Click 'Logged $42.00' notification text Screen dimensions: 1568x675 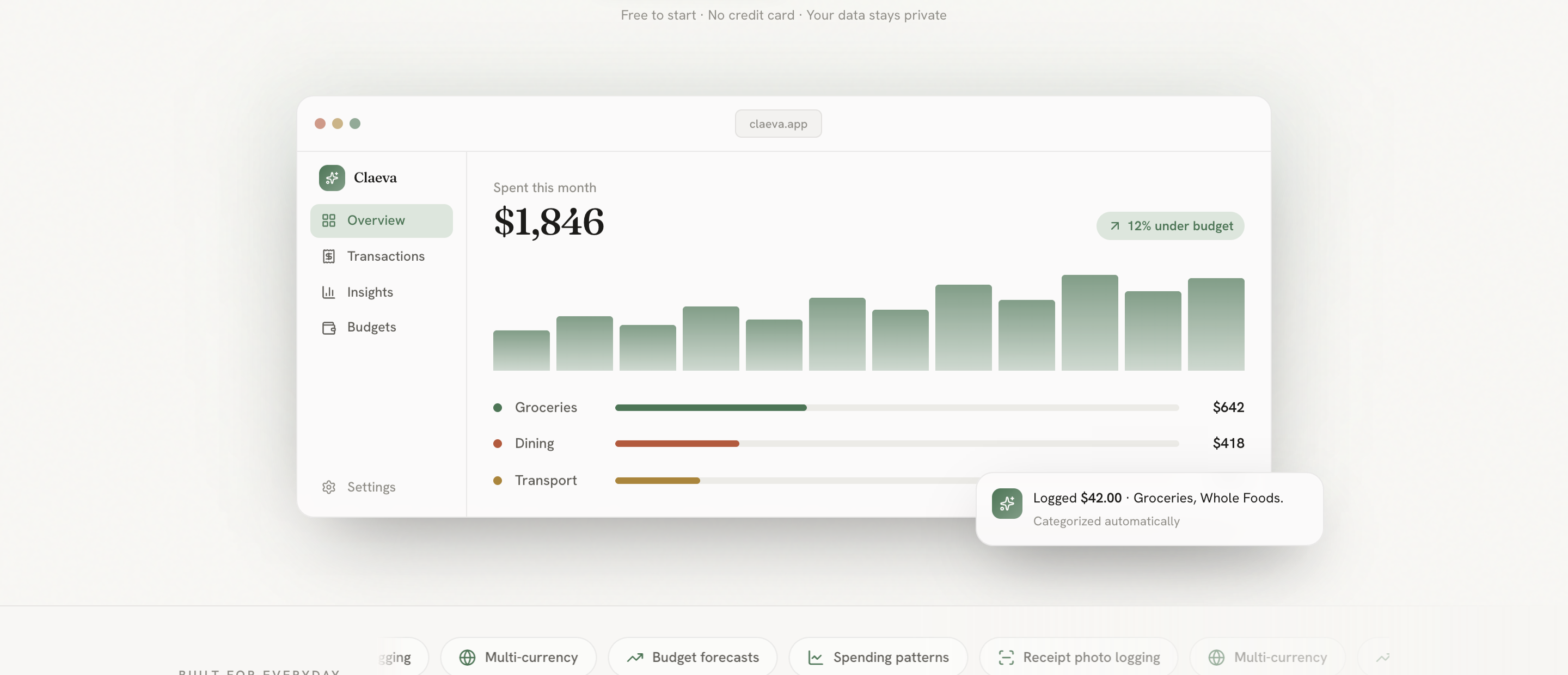click(1077, 498)
